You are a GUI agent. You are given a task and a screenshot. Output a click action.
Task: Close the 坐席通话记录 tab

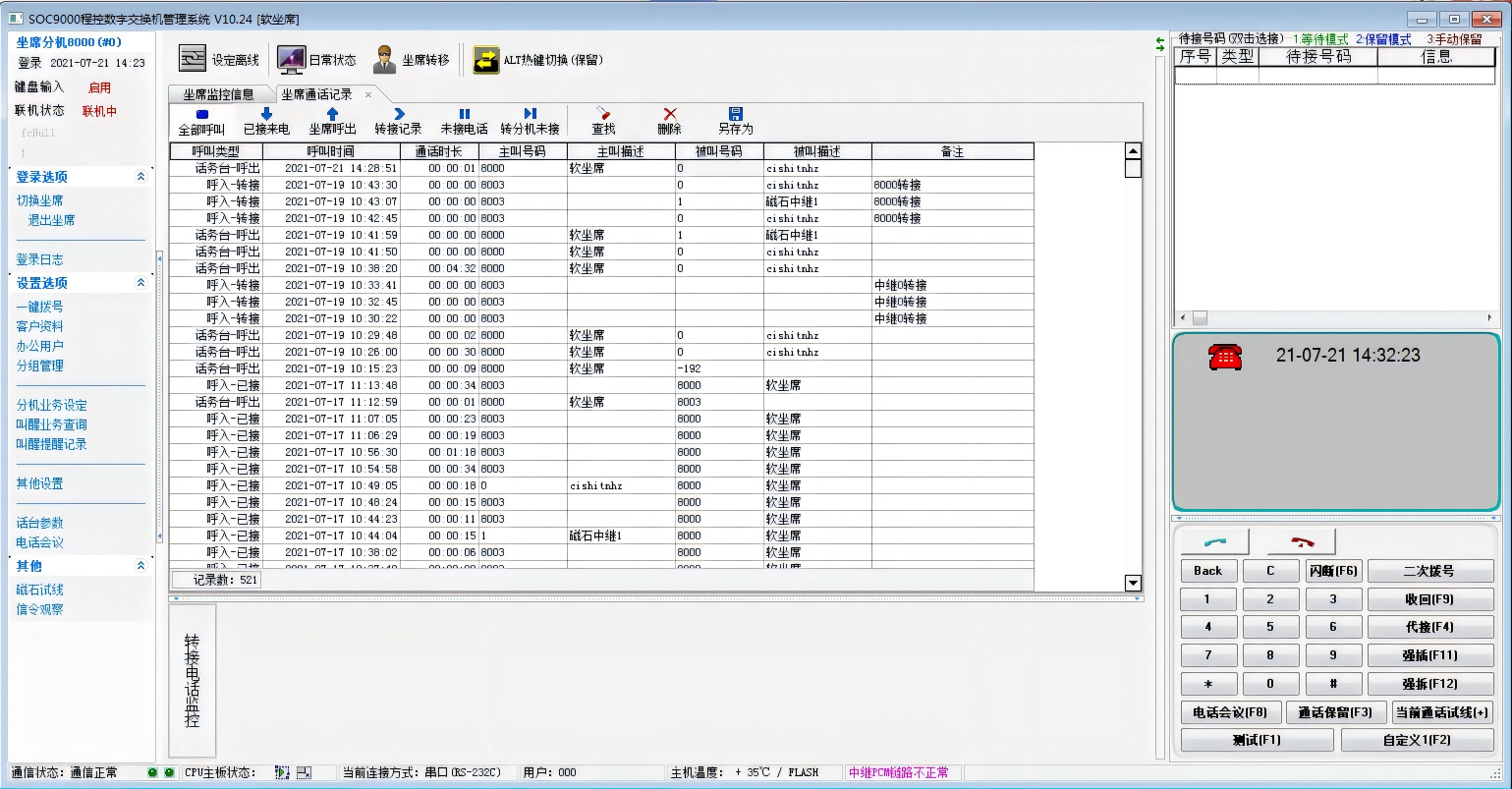[368, 94]
